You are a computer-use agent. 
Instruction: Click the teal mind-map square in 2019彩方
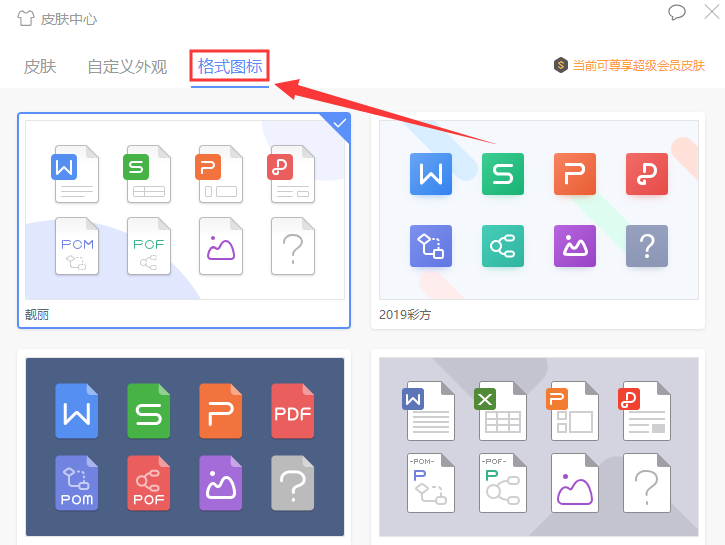(x=503, y=246)
